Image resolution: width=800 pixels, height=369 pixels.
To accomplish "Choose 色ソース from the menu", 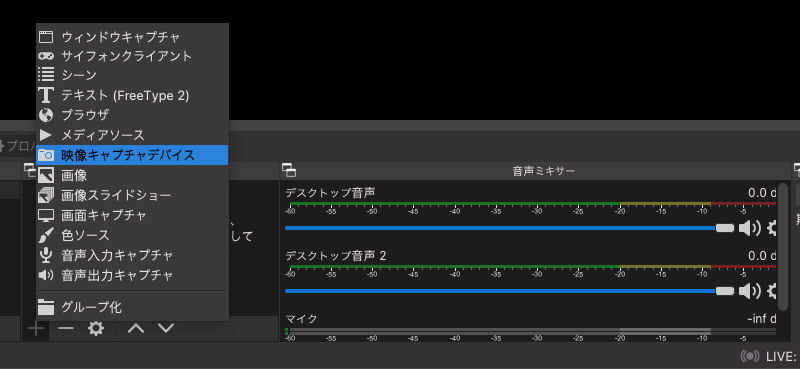I will [132, 235].
